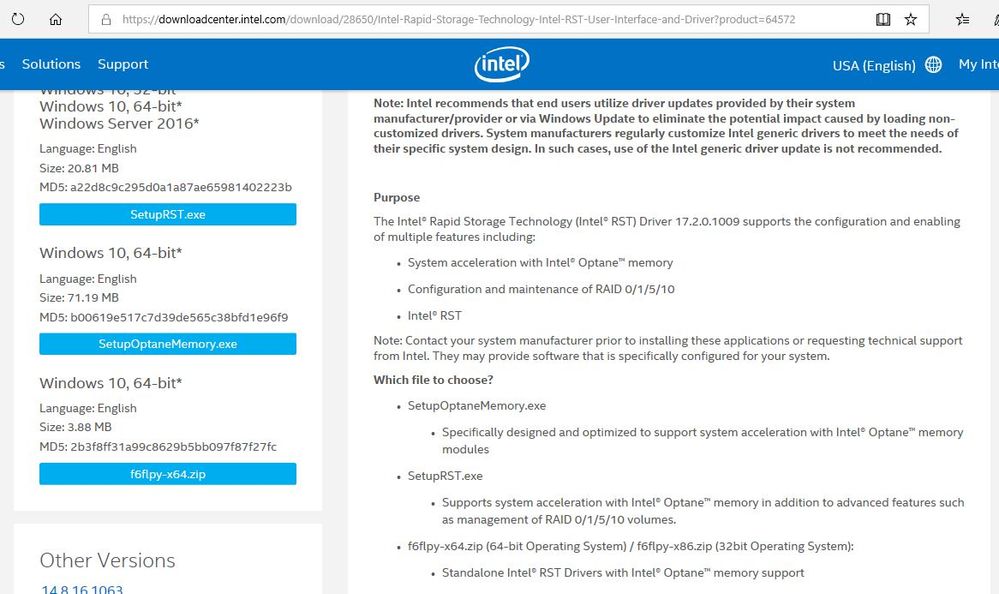Open reading view icon in address bar
This screenshot has width=999, height=594.
pyautogui.click(x=883, y=19)
